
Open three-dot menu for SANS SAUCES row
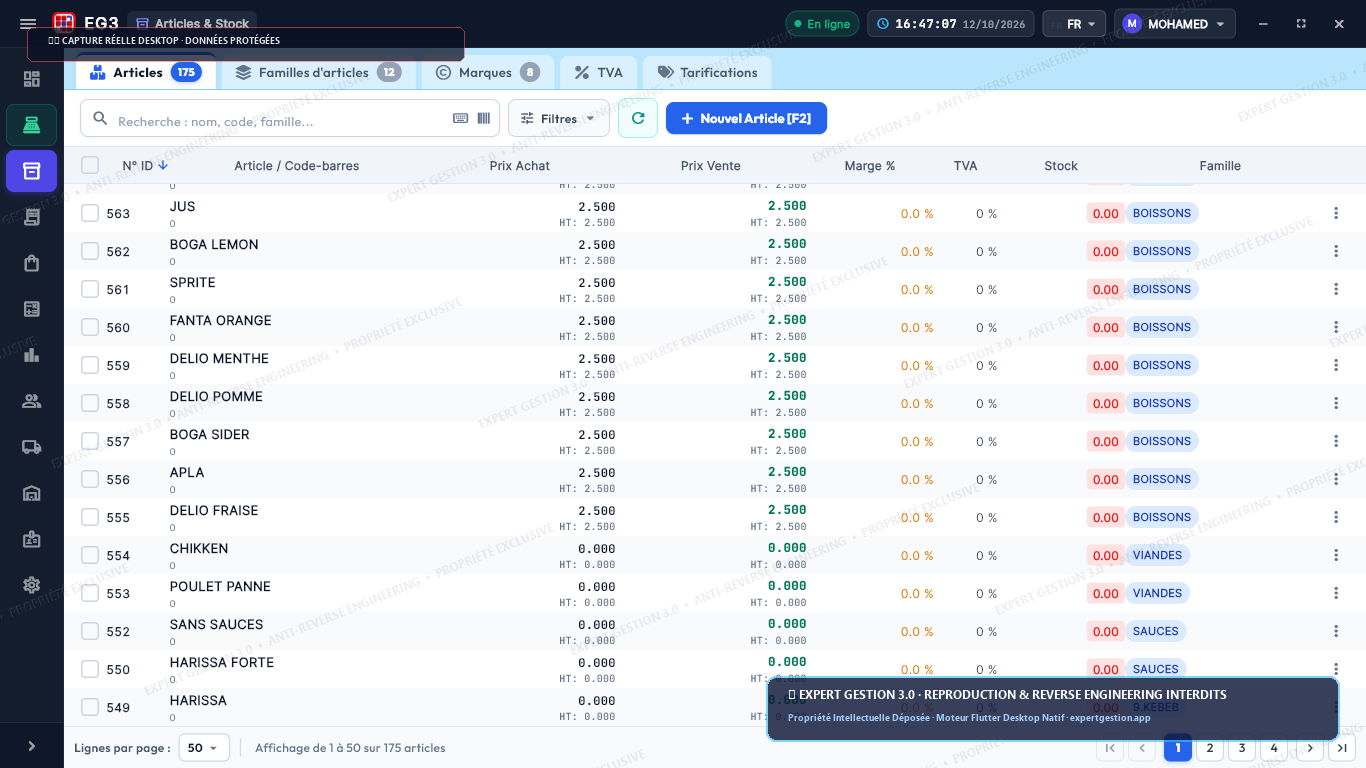coord(1336,631)
